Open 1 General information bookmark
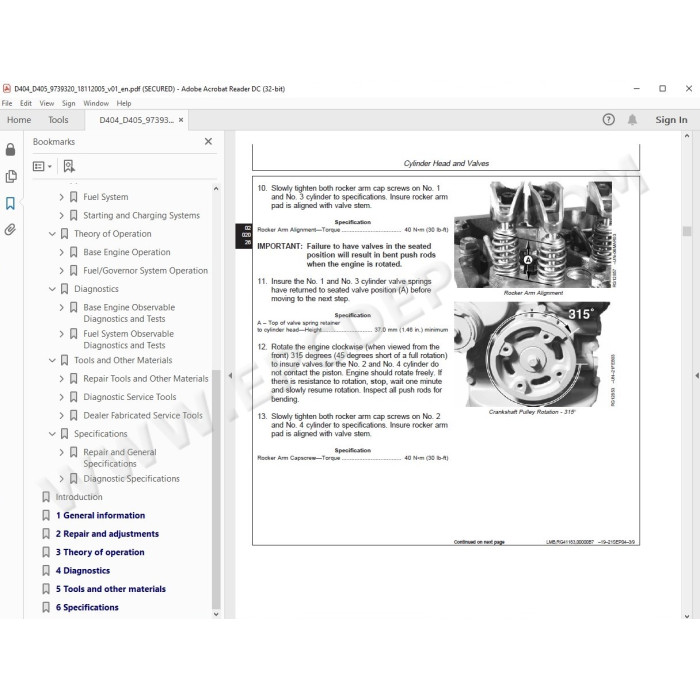This screenshot has height=700, width=700. (x=100, y=515)
